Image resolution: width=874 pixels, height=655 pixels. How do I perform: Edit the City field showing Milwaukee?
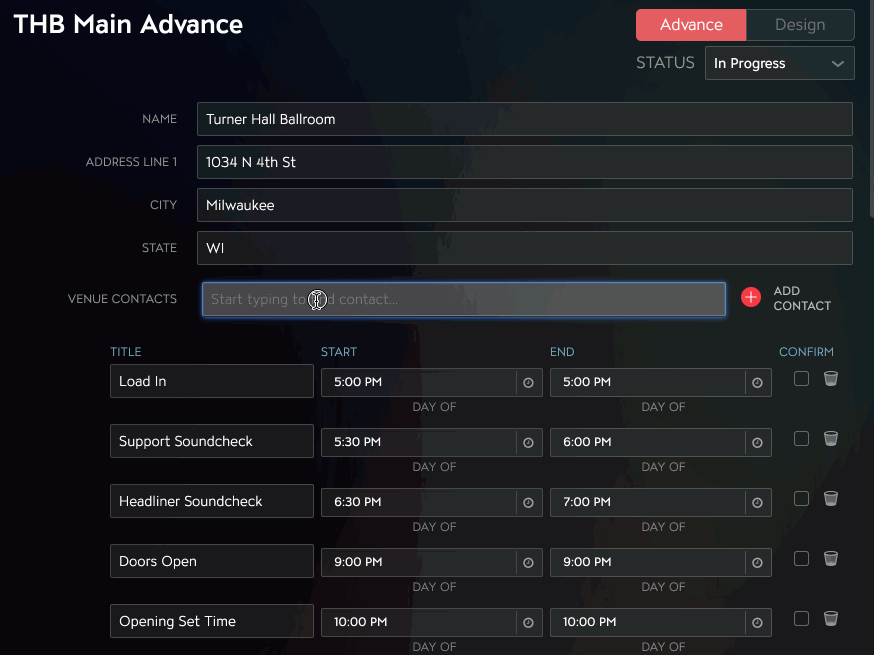(x=525, y=205)
